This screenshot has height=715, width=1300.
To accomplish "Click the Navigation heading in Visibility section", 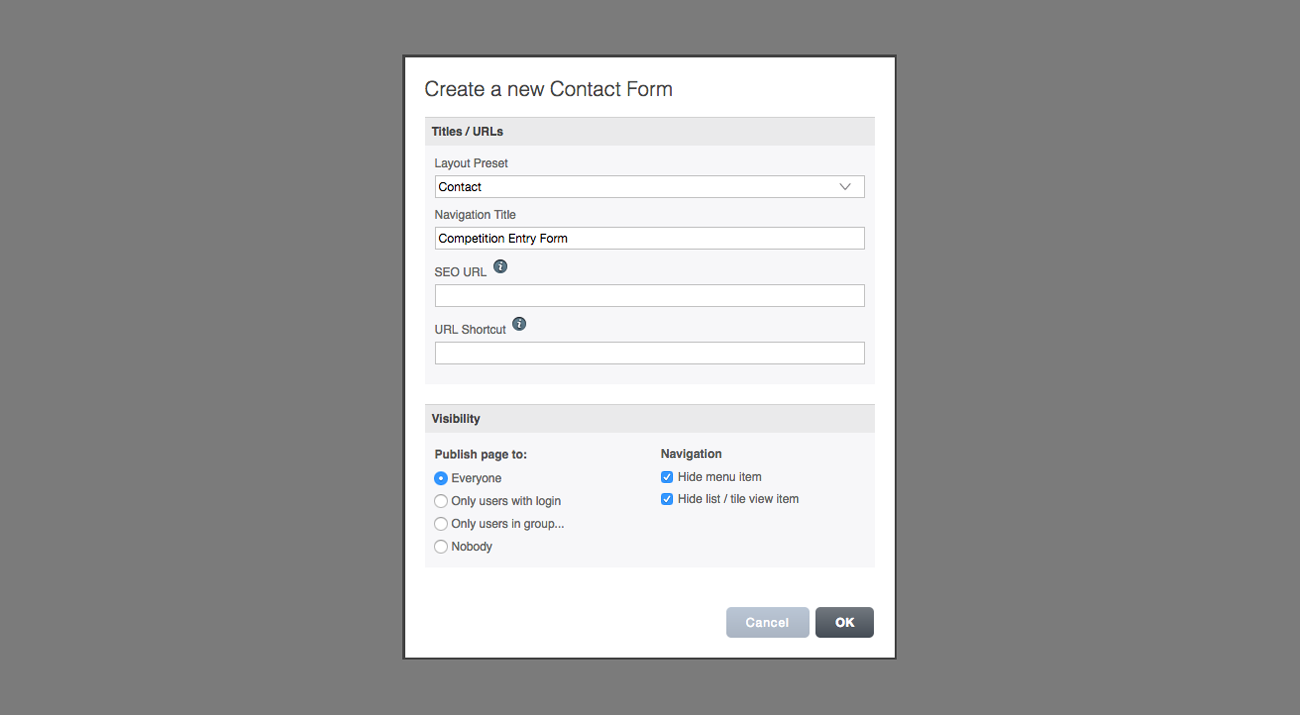I will click(x=691, y=454).
